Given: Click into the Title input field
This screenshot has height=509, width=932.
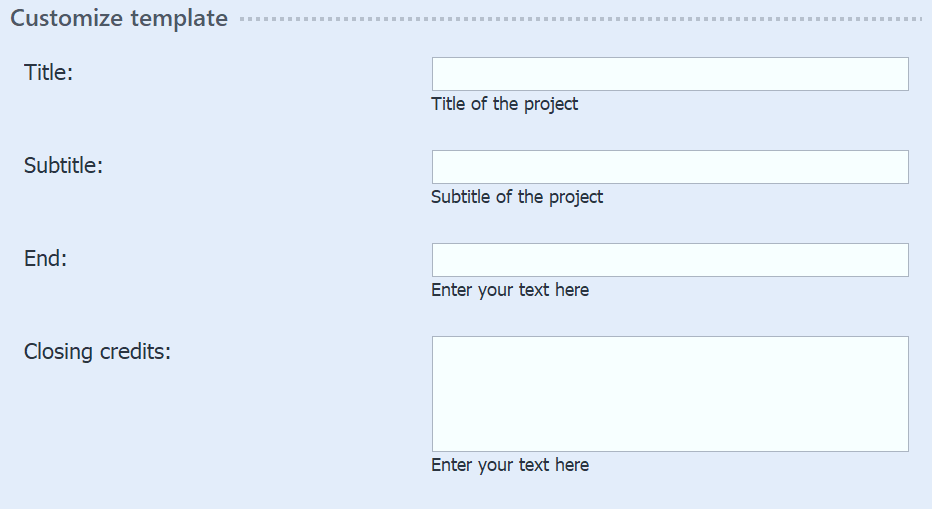Looking at the screenshot, I should click(x=670, y=74).
